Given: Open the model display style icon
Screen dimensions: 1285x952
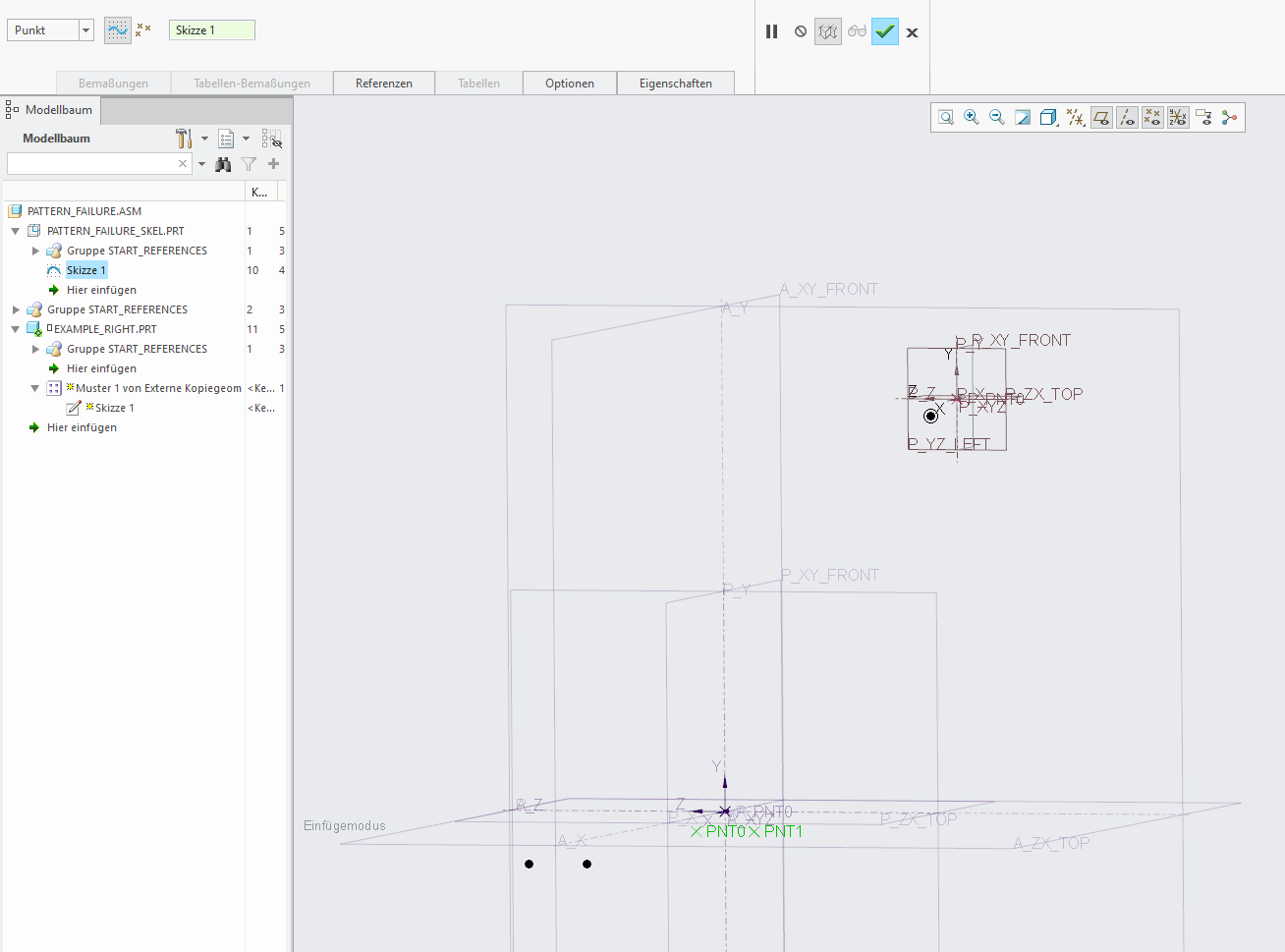Looking at the screenshot, I should click(x=1048, y=117).
